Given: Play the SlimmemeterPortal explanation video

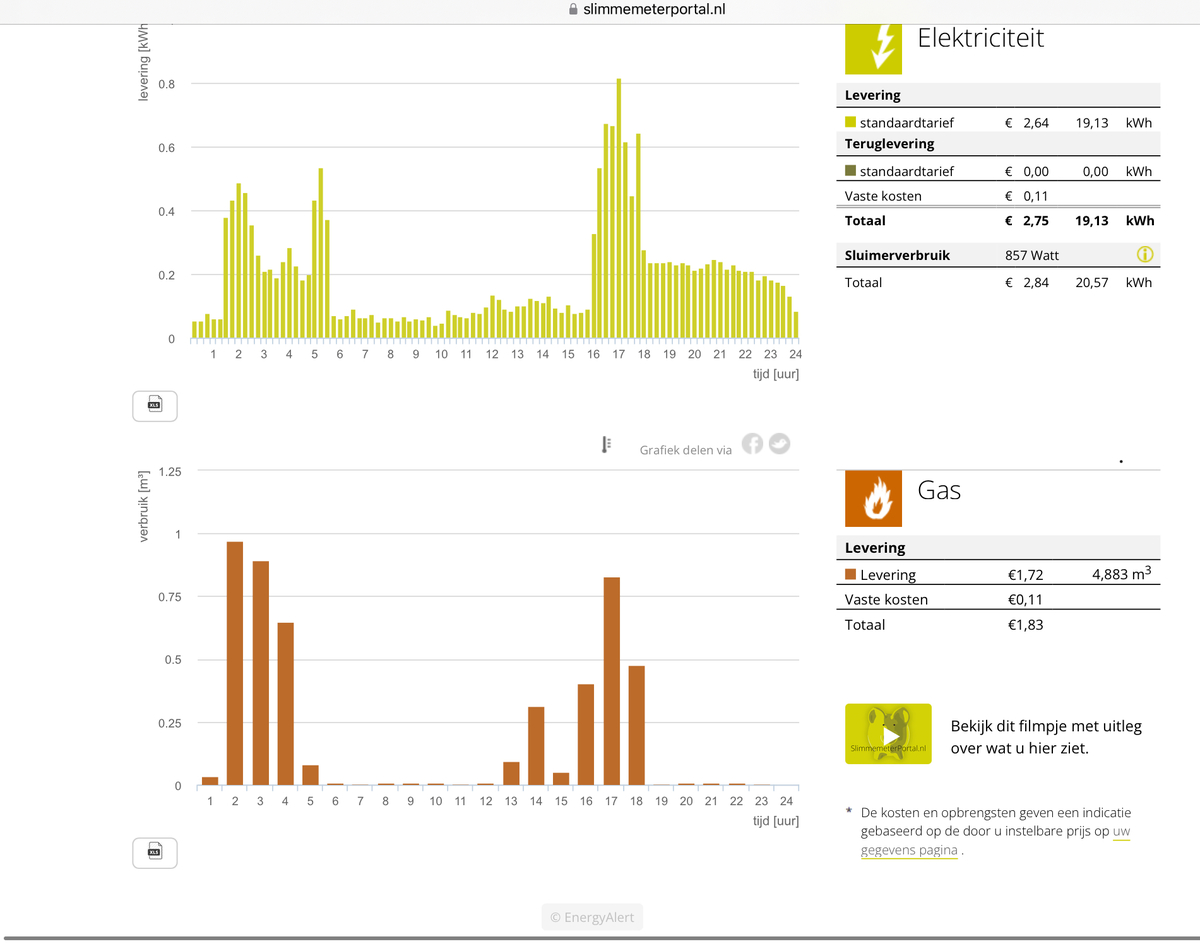Looking at the screenshot, I should pyautogui.click(x=888, y=734).
